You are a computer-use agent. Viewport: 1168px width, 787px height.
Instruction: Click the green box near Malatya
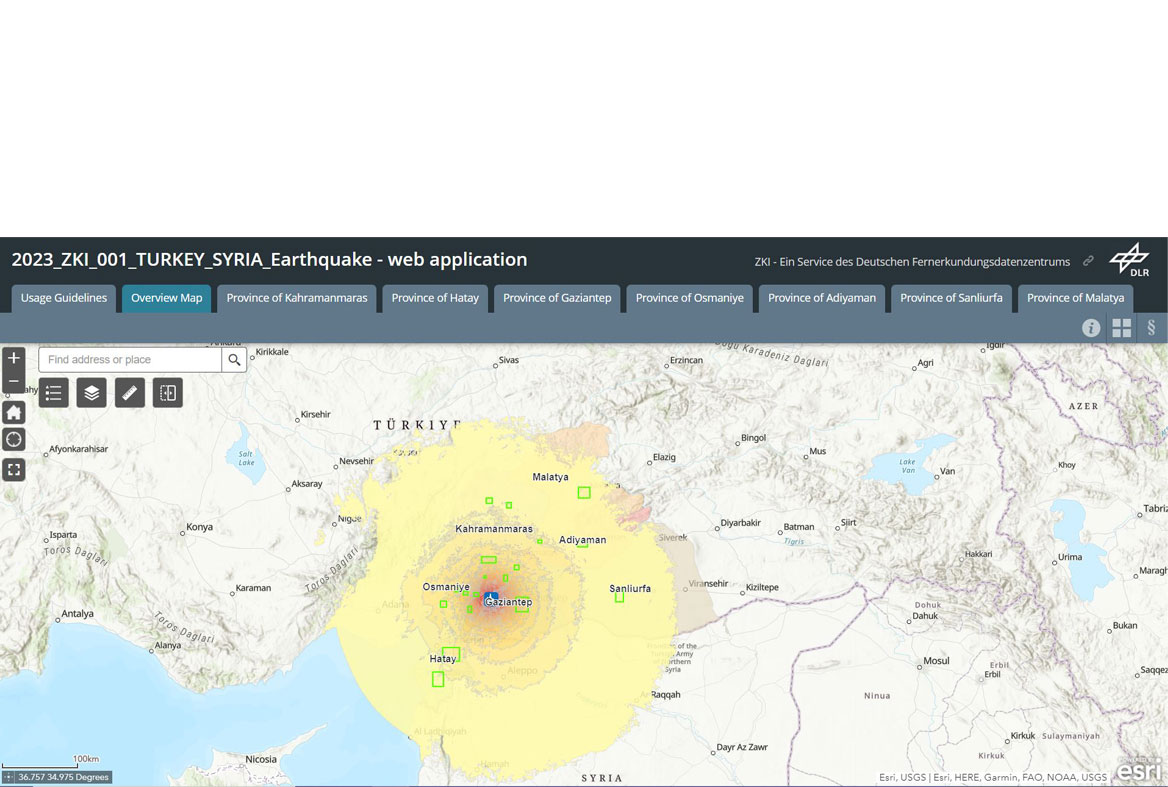pyautogui.click(x=584, y=492)
